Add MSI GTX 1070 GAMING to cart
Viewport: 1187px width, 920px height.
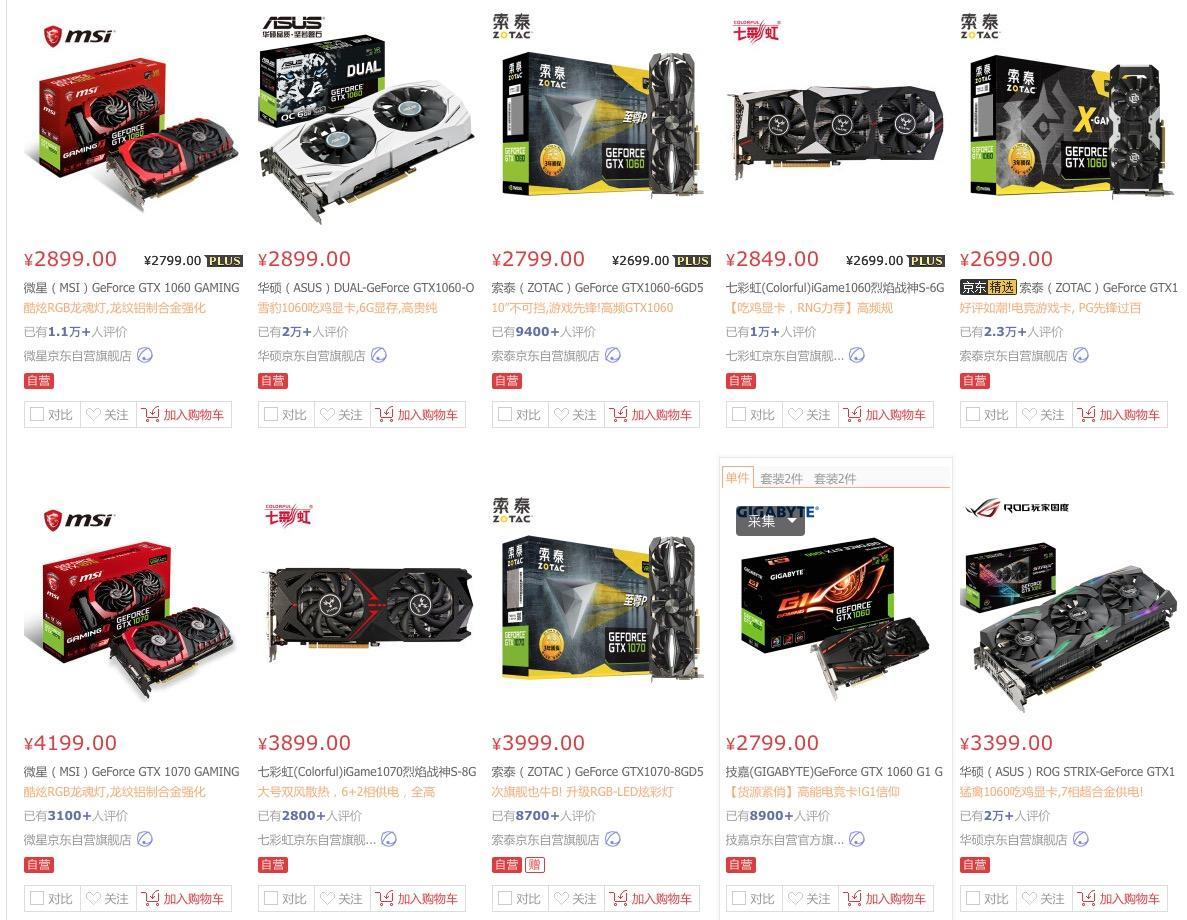click(183, 899)
